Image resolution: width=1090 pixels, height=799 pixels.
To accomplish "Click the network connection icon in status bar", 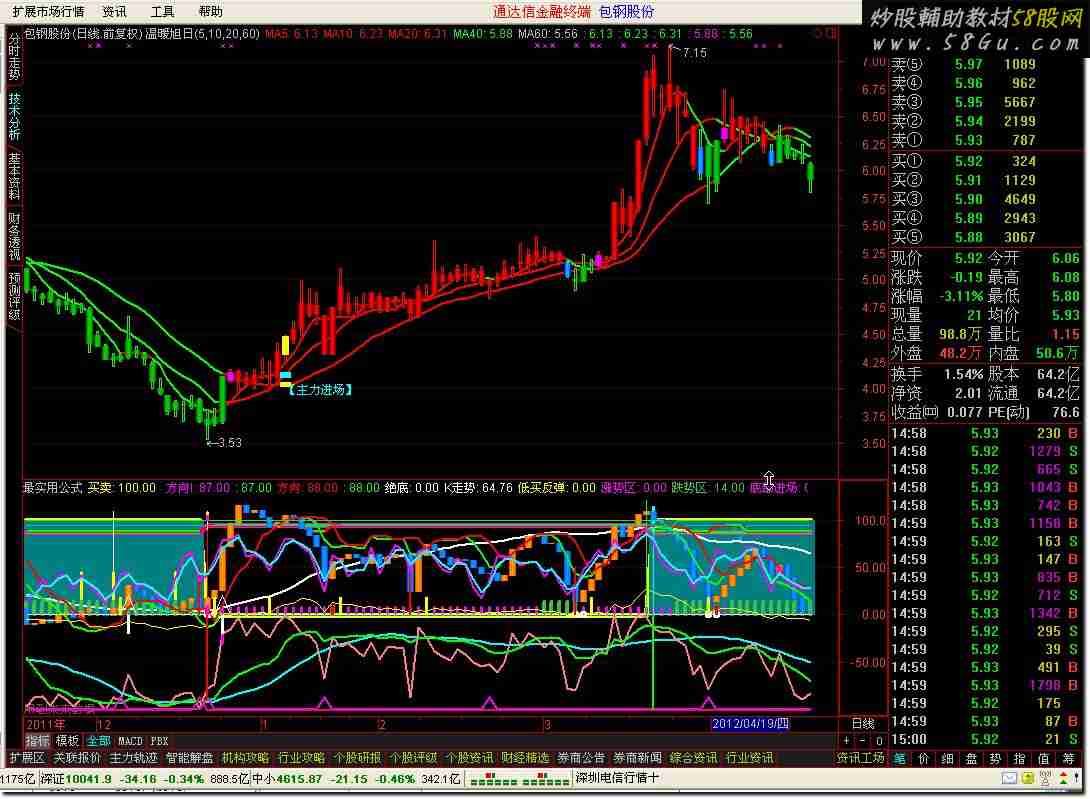I will pos(1045,779).
